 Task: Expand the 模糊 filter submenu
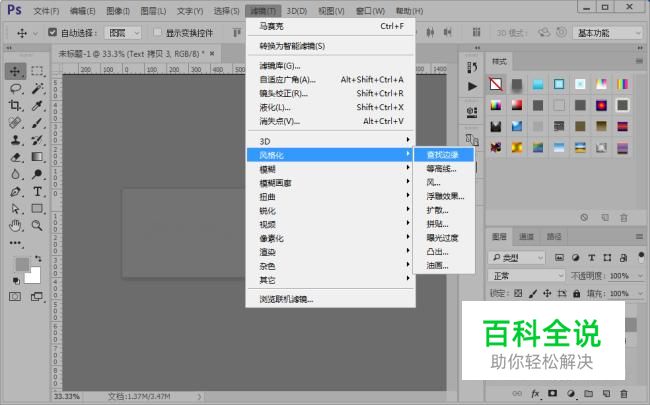point(330,169)
